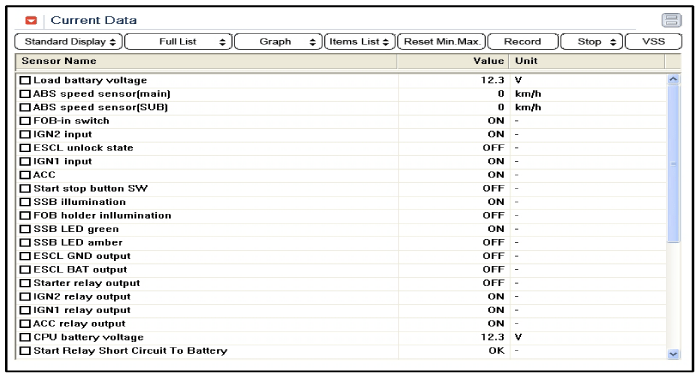
Task: Check the FOB holder inllumination checkbox
Action: 25,216
